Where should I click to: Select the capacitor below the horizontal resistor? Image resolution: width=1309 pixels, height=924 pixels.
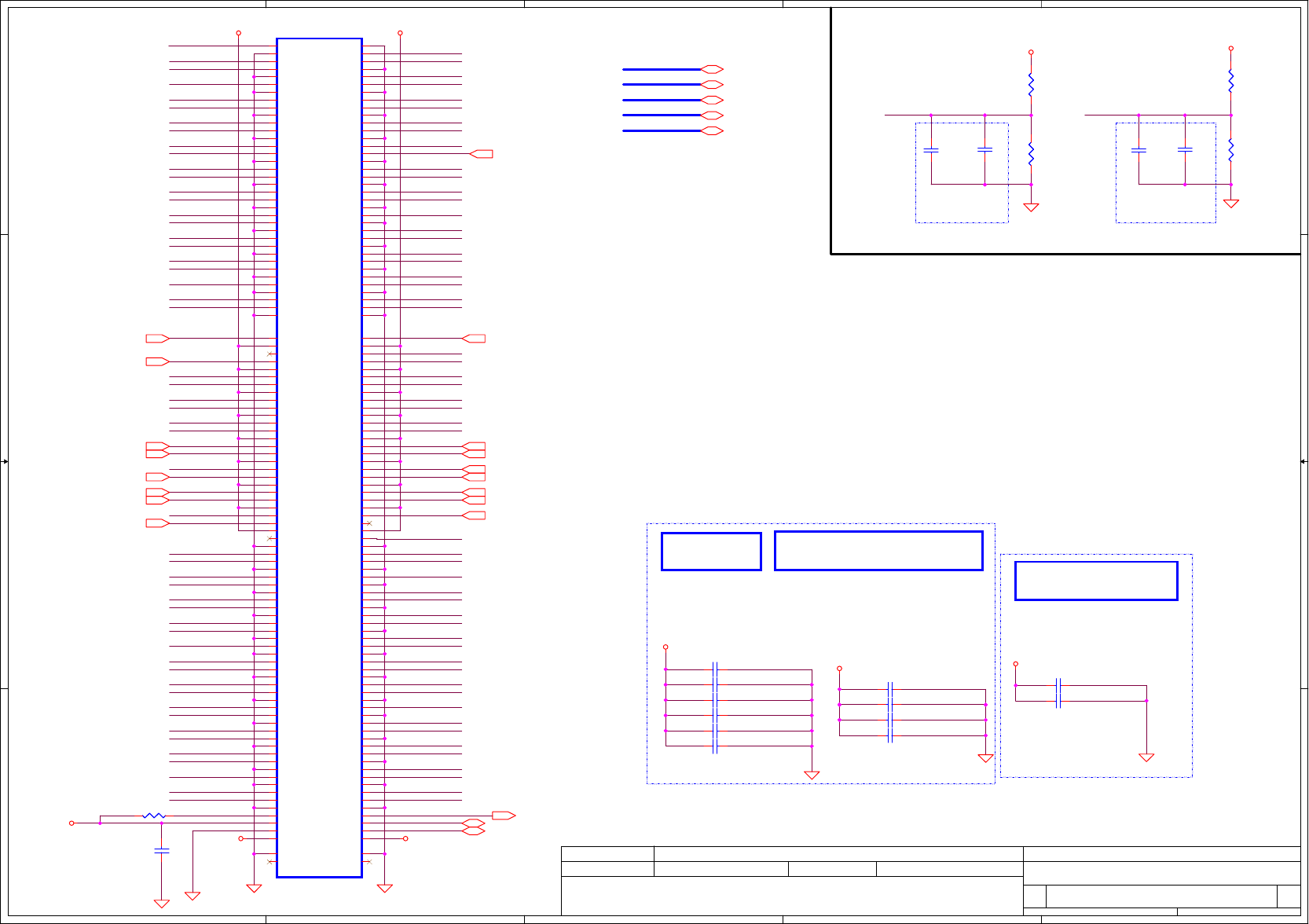click(x=162, y=850)
